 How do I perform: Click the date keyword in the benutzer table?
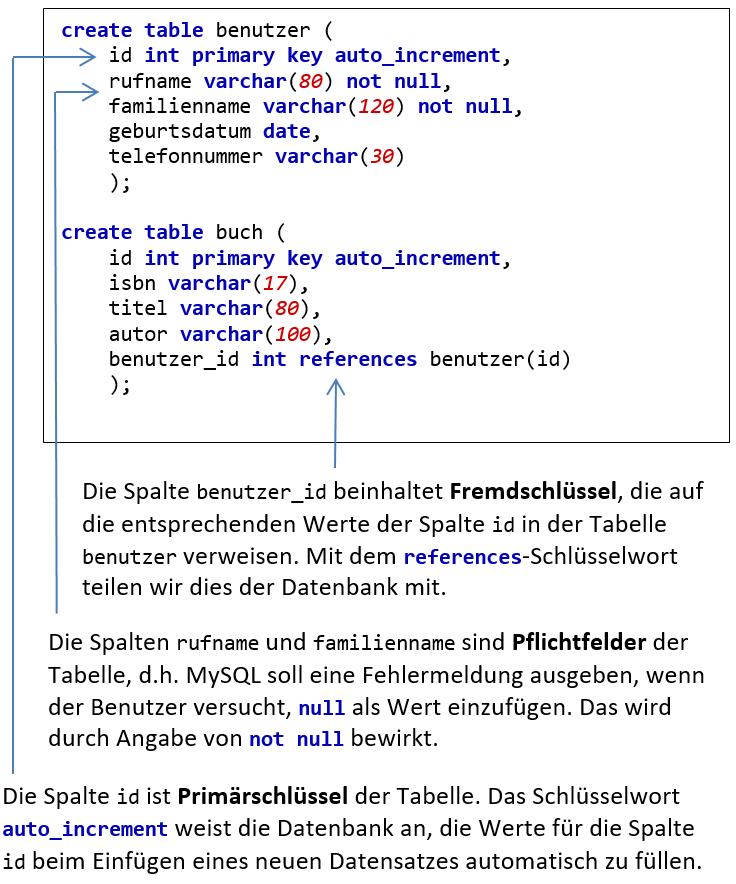(286, 131)
